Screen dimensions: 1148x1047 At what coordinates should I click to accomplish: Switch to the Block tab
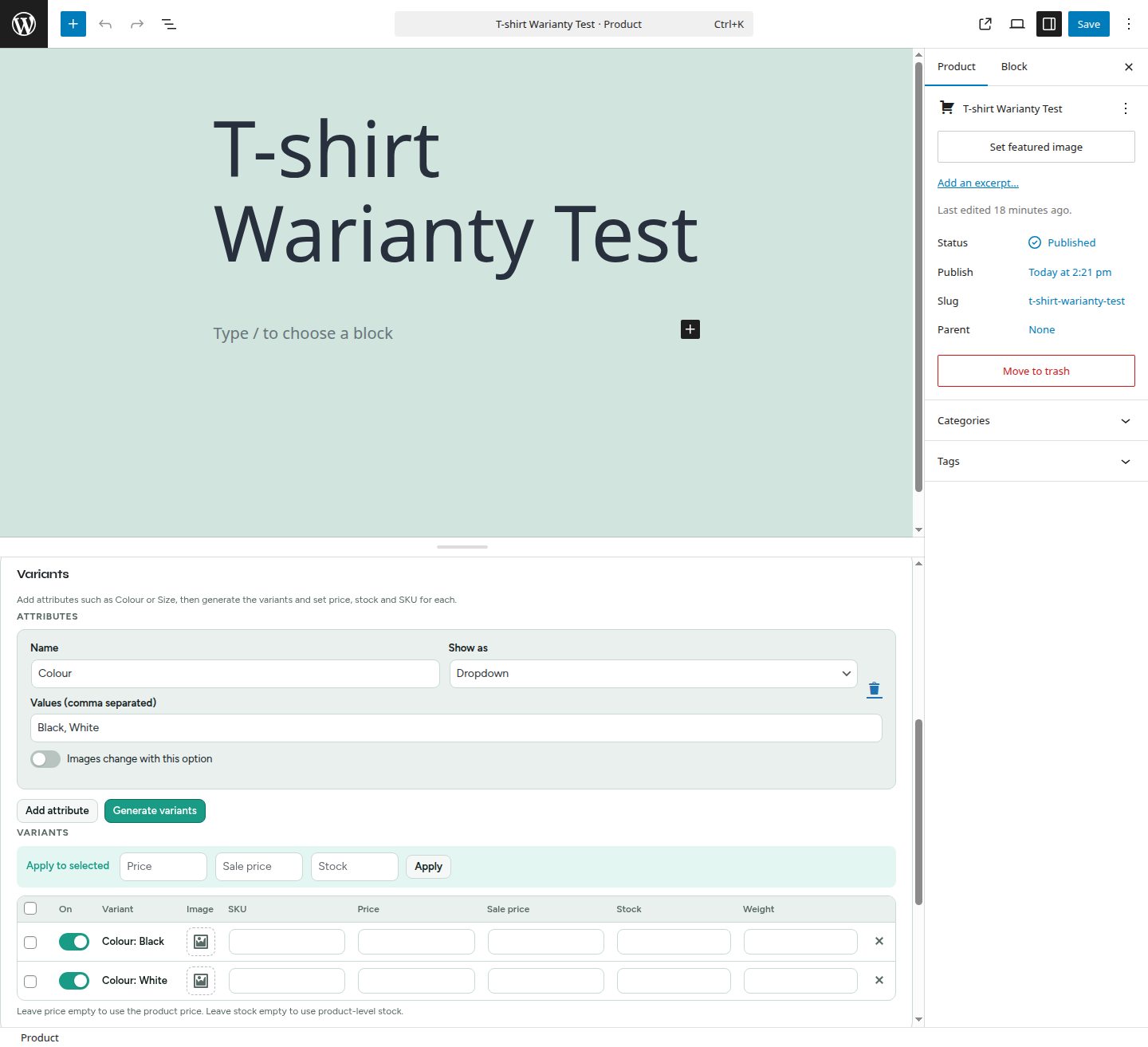pos(1014,67)
